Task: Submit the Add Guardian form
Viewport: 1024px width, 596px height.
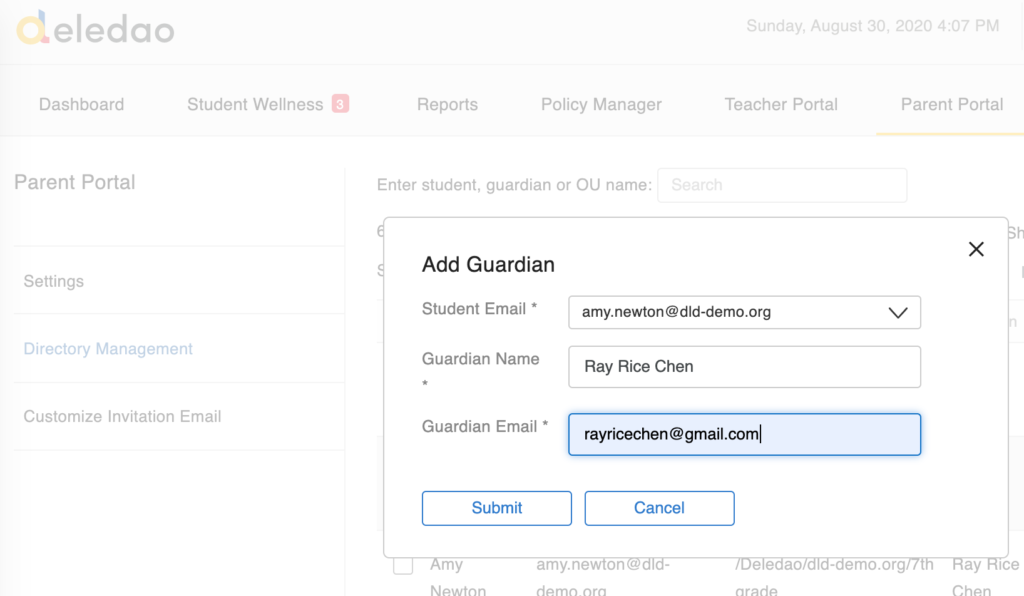Action: coord(496,508)
